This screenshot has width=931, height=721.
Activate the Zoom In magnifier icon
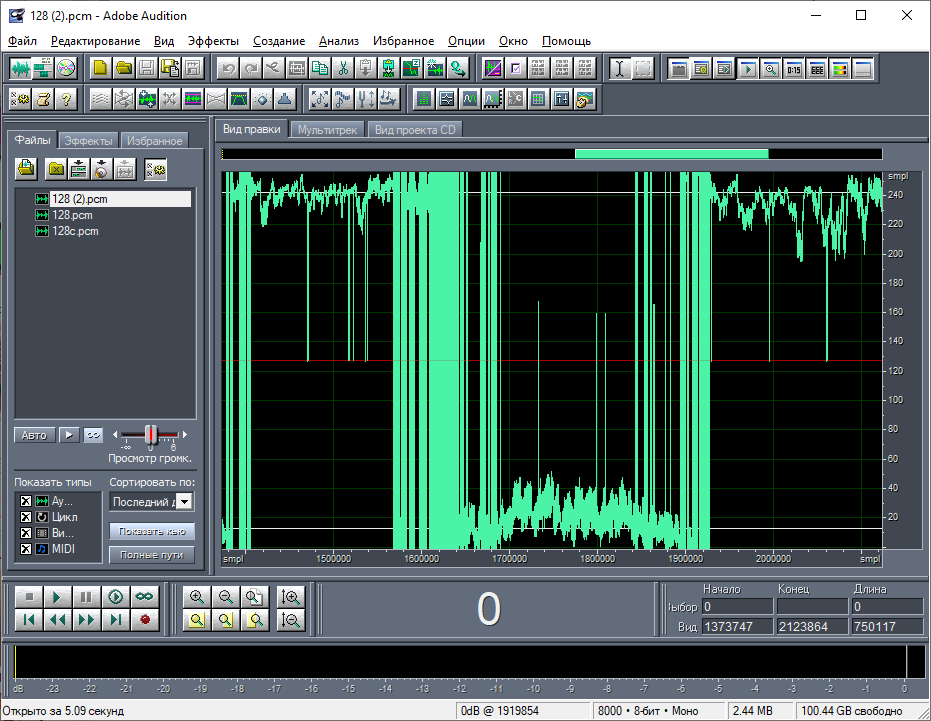click(194, 596)
